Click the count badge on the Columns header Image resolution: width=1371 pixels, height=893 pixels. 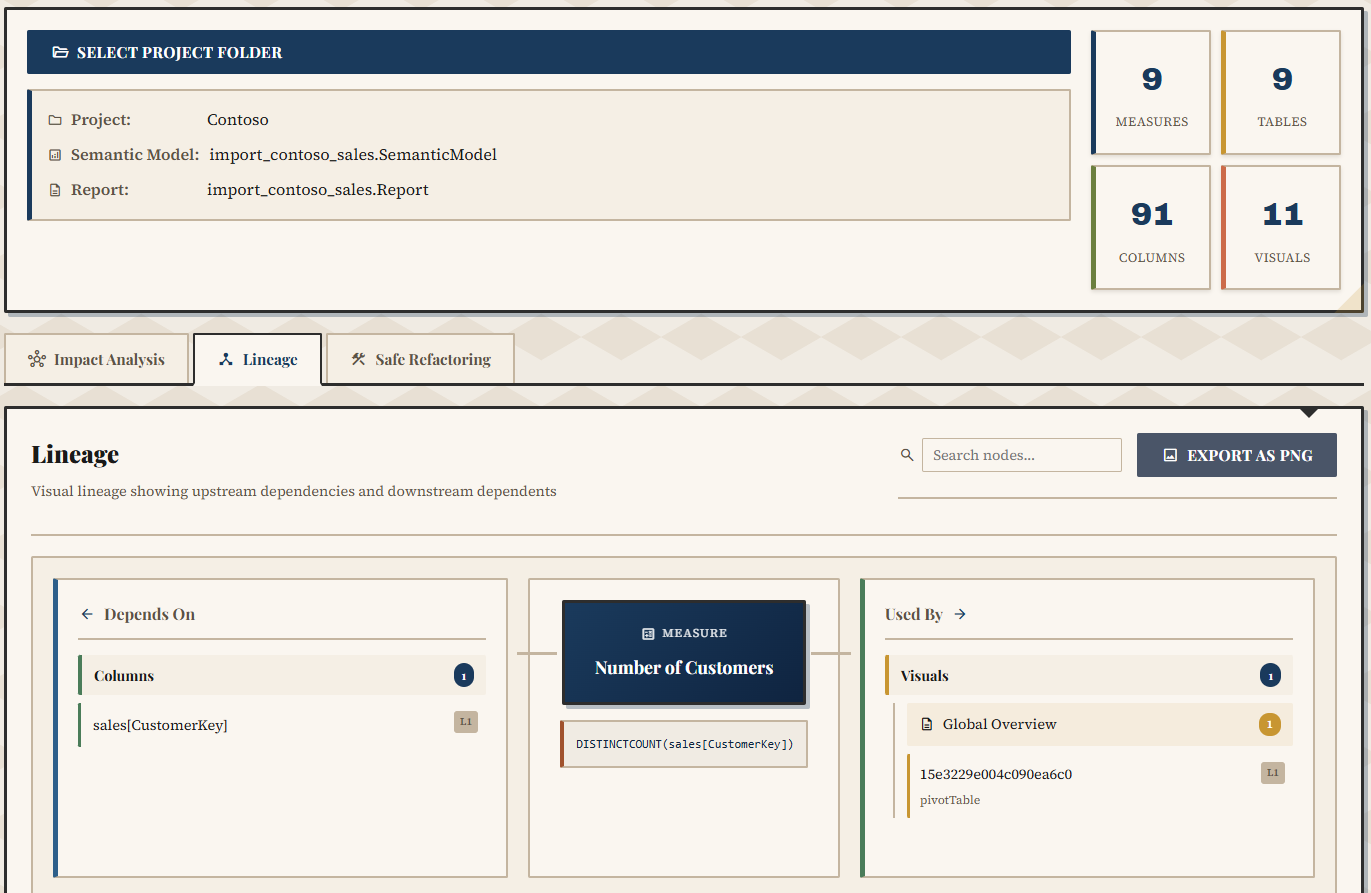[463, 675]
